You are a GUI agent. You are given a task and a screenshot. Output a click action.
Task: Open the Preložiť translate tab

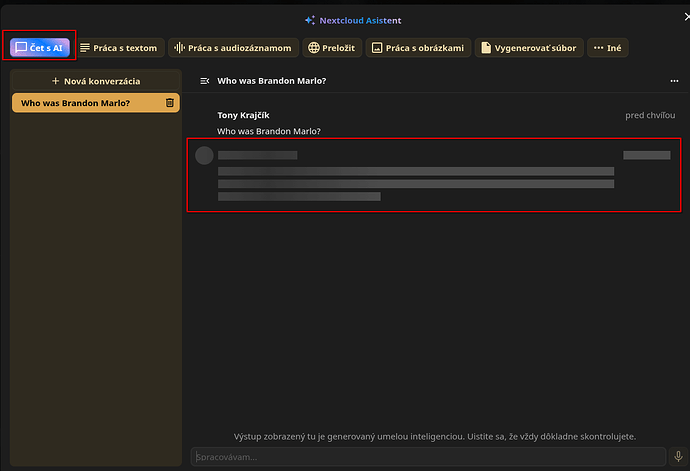click(x=333, y=48)
